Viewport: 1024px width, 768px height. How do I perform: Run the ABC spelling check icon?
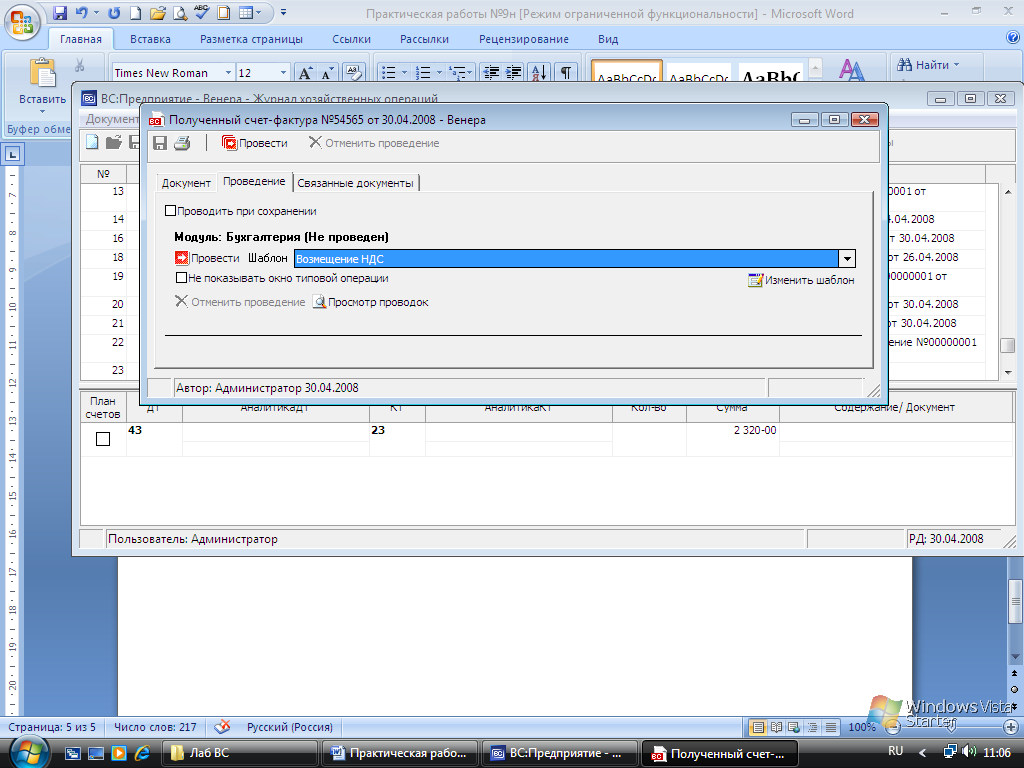202,12
